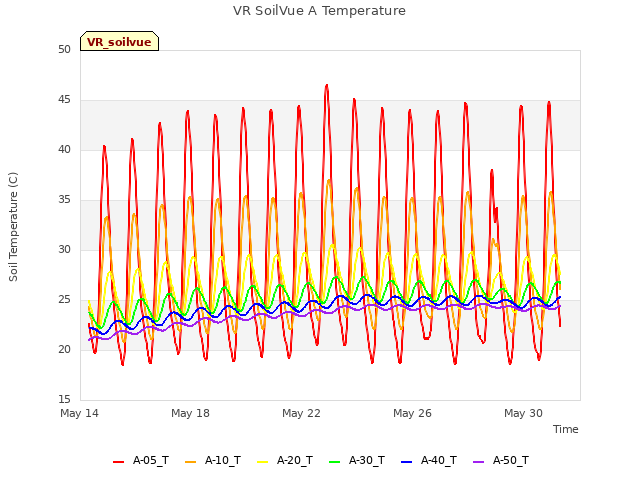Click the 30 y-axis tick label

click(64, 249)
